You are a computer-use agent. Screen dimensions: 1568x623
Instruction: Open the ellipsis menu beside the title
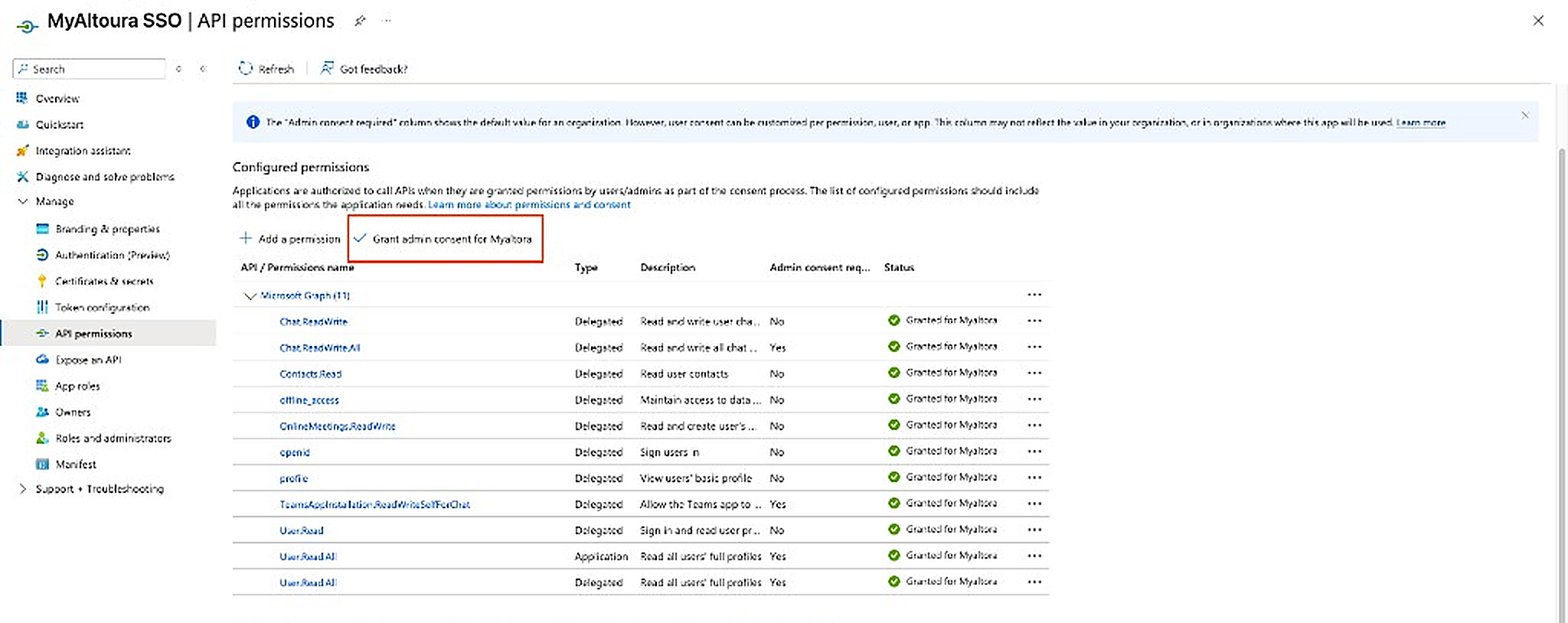click(x=387, y=21)
